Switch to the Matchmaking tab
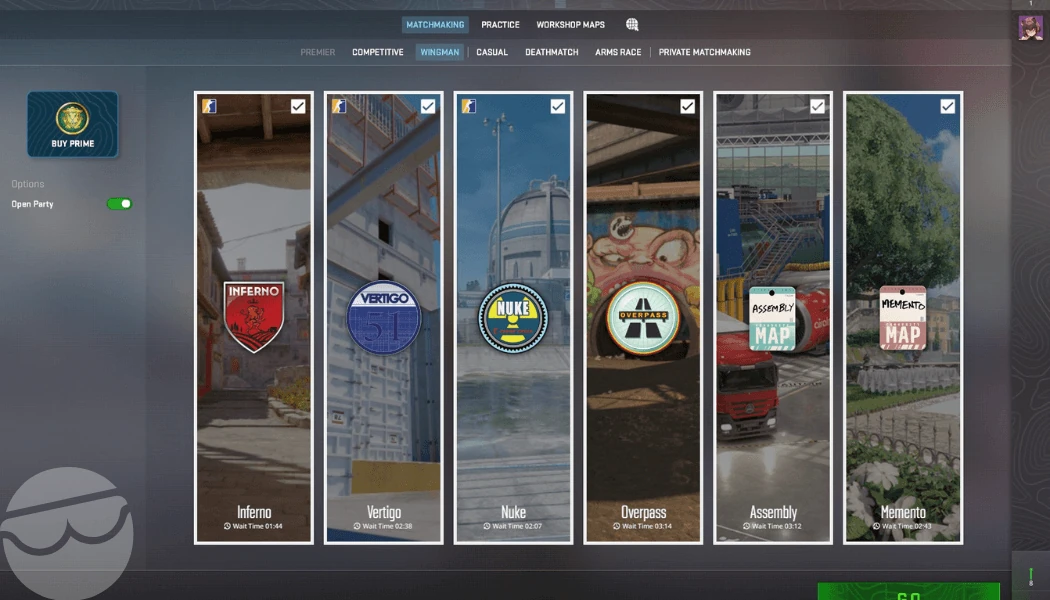 [435, 25]
